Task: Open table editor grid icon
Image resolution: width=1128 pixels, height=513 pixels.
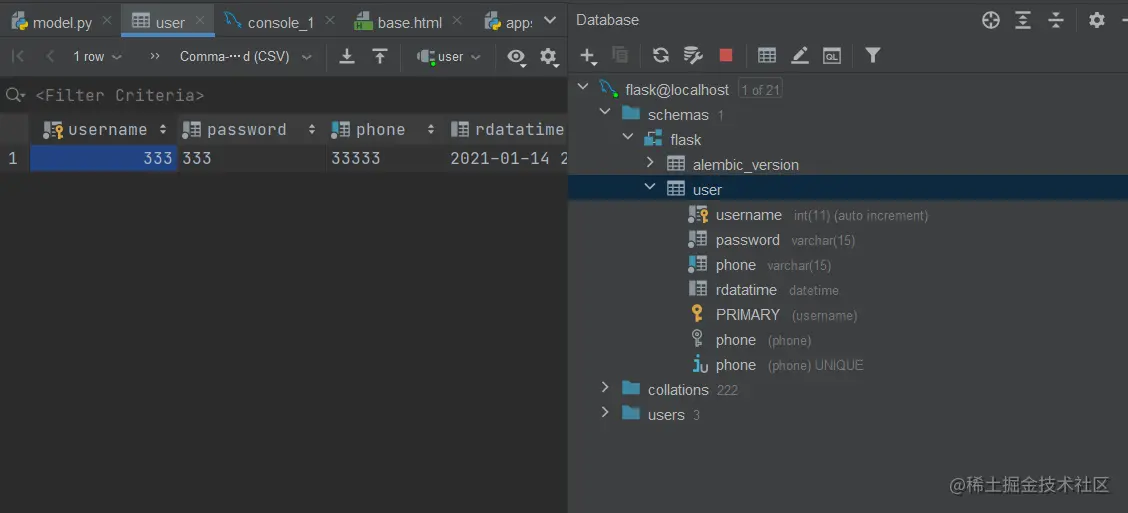Action: 767,55
